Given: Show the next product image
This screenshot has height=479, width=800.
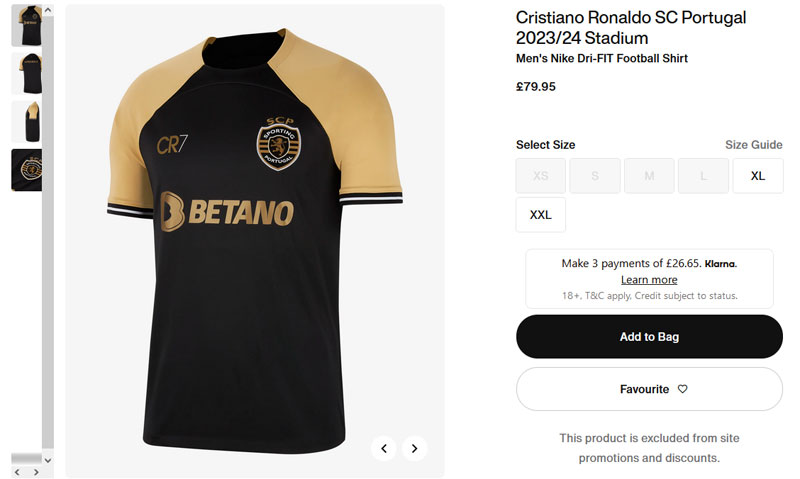Looking at the screenshot, I should point(415,448).
